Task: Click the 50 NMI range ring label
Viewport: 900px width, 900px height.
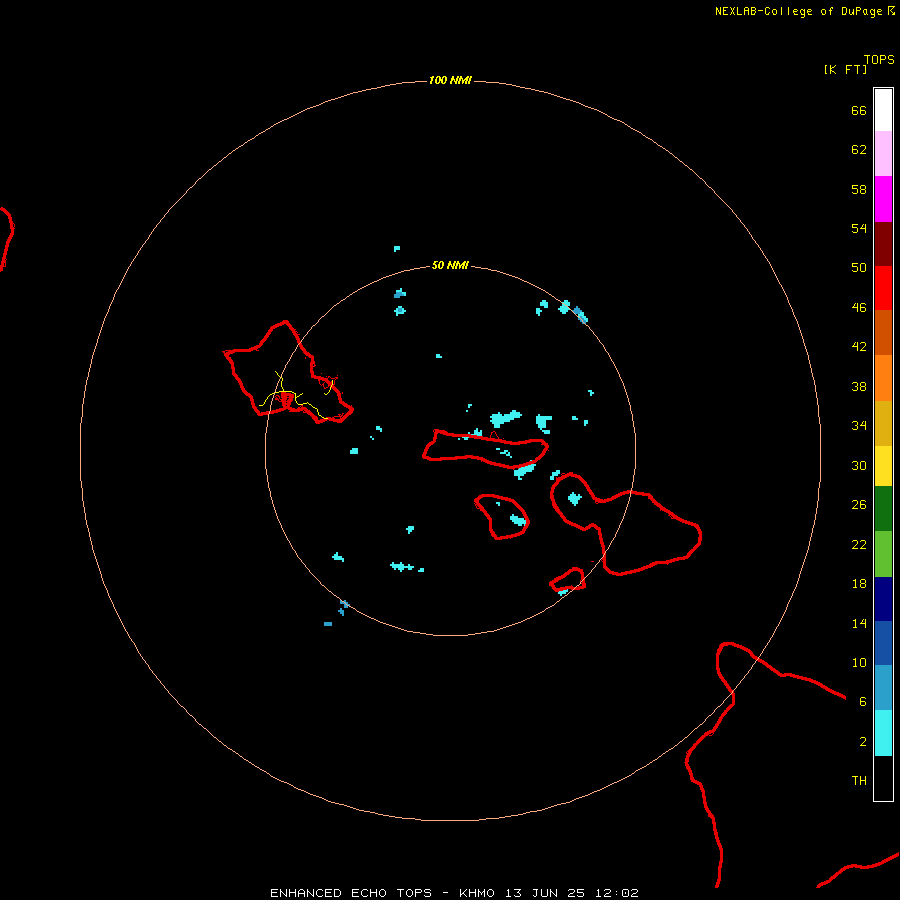Action: tap(450, 265)
